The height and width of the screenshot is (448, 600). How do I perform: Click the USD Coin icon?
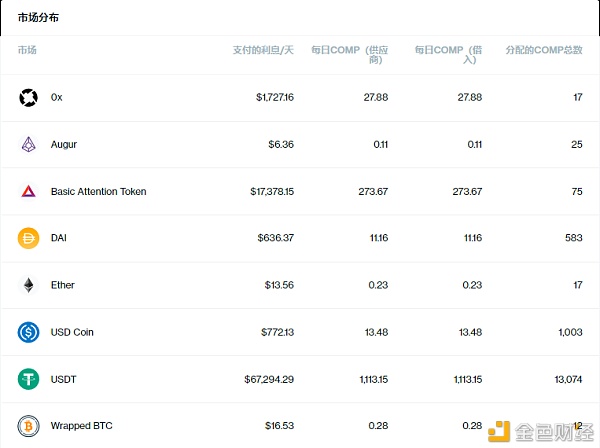point(28,332)
